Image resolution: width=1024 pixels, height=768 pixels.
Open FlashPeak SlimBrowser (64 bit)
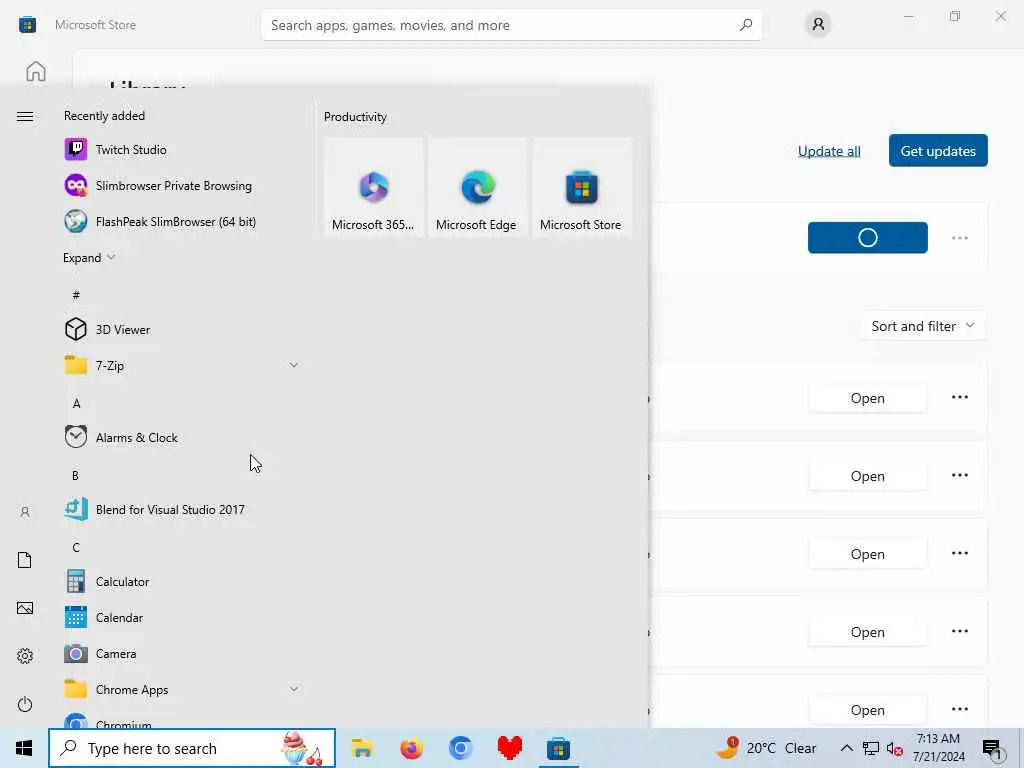tap(182, 221)
